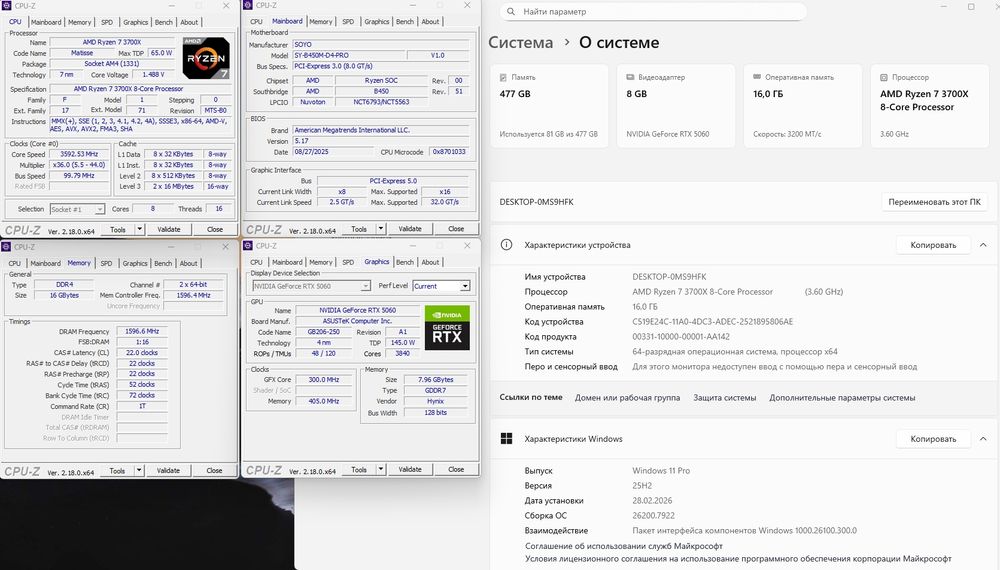The image size is (1000, 570).
Task: Click Validate button in Graphics window
Action: [410, 469]
